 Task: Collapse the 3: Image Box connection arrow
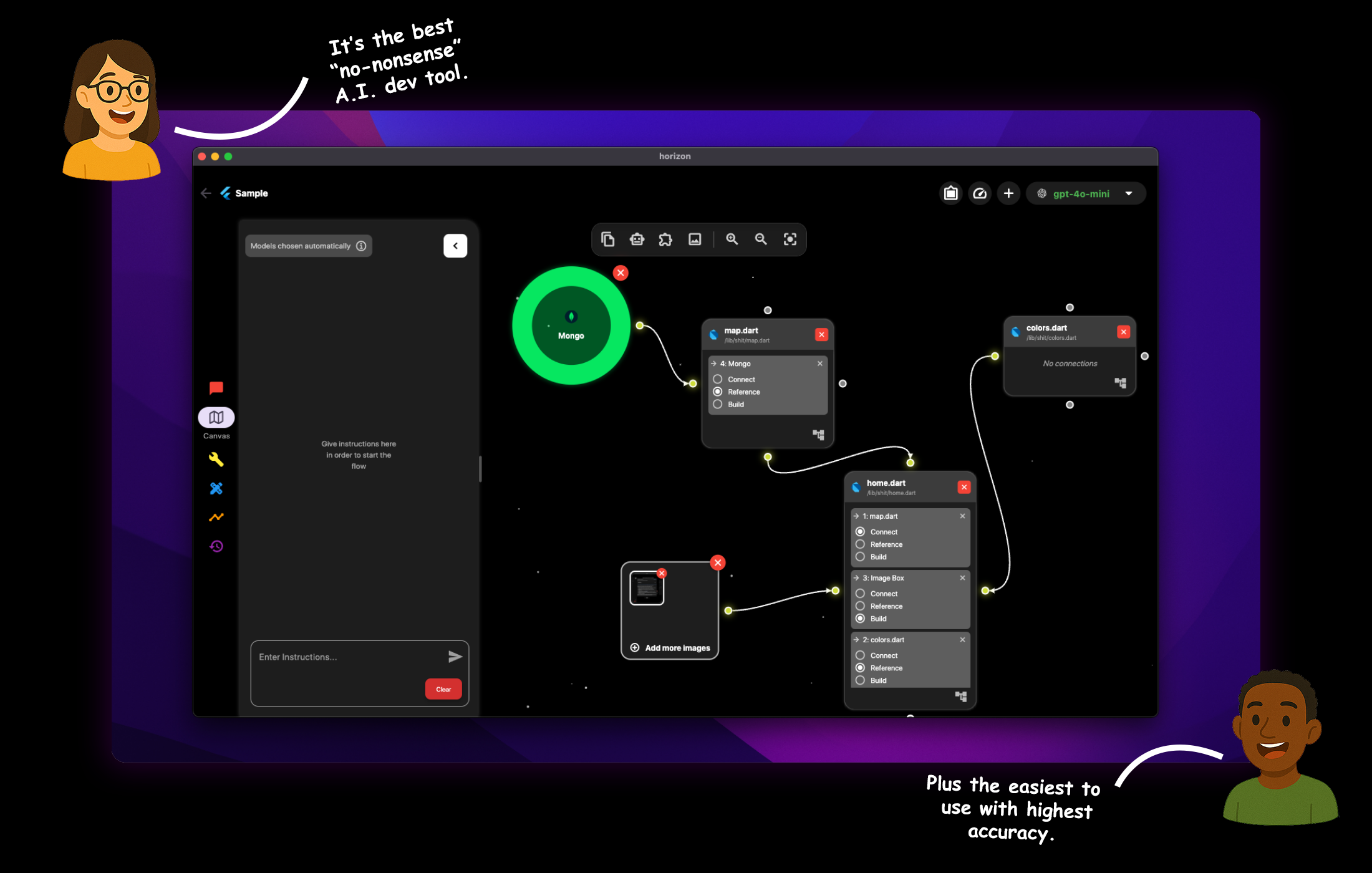(856, 578)
